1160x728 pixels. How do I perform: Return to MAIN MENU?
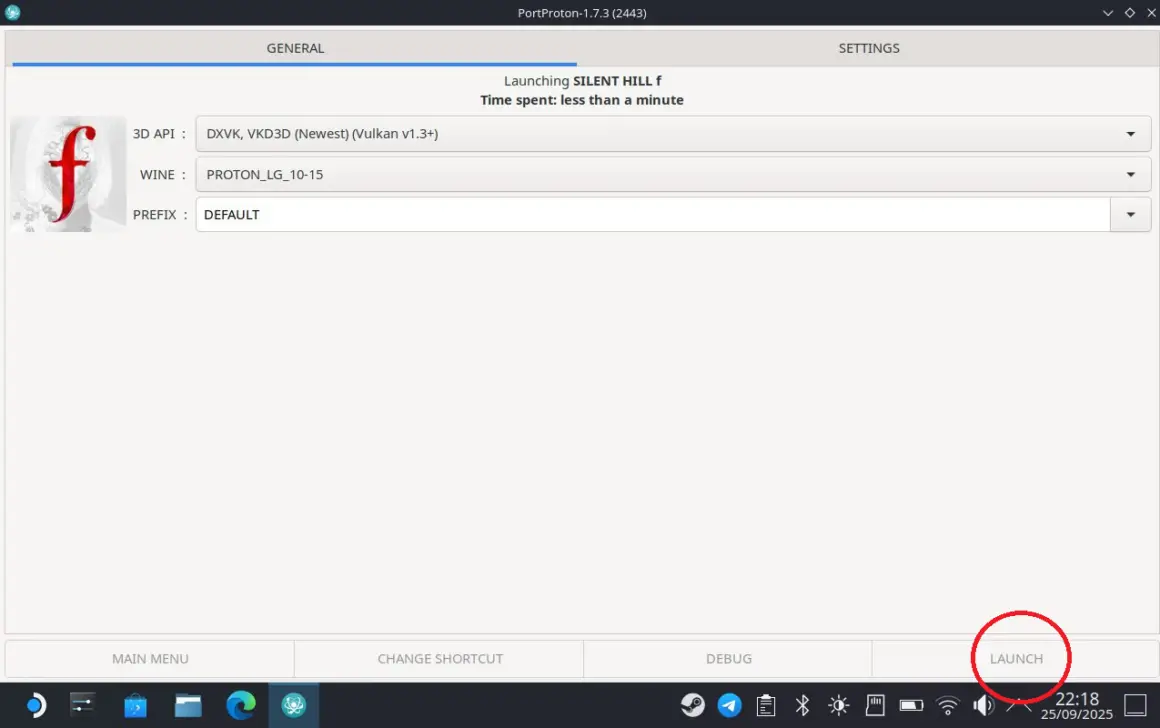(150, 658)
